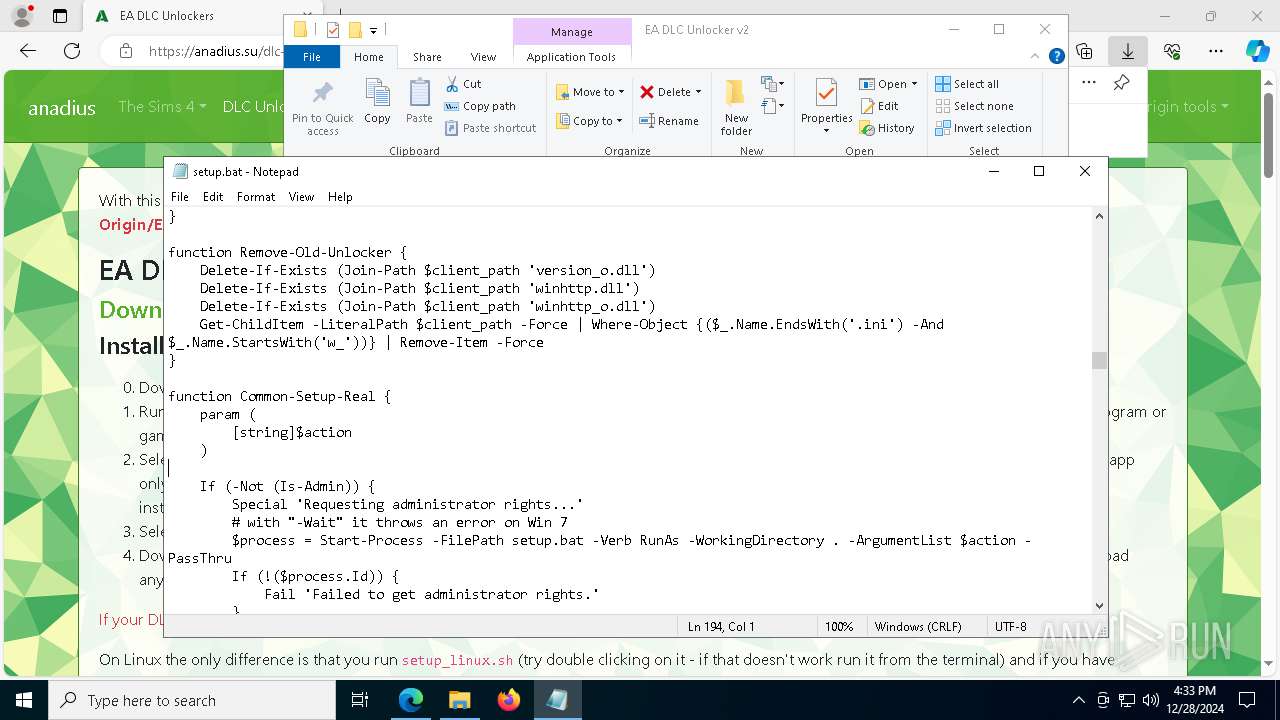Screen dimensions: 1280x720
Task: Click the Notepad scroll down arrow
Action: 1099,605
